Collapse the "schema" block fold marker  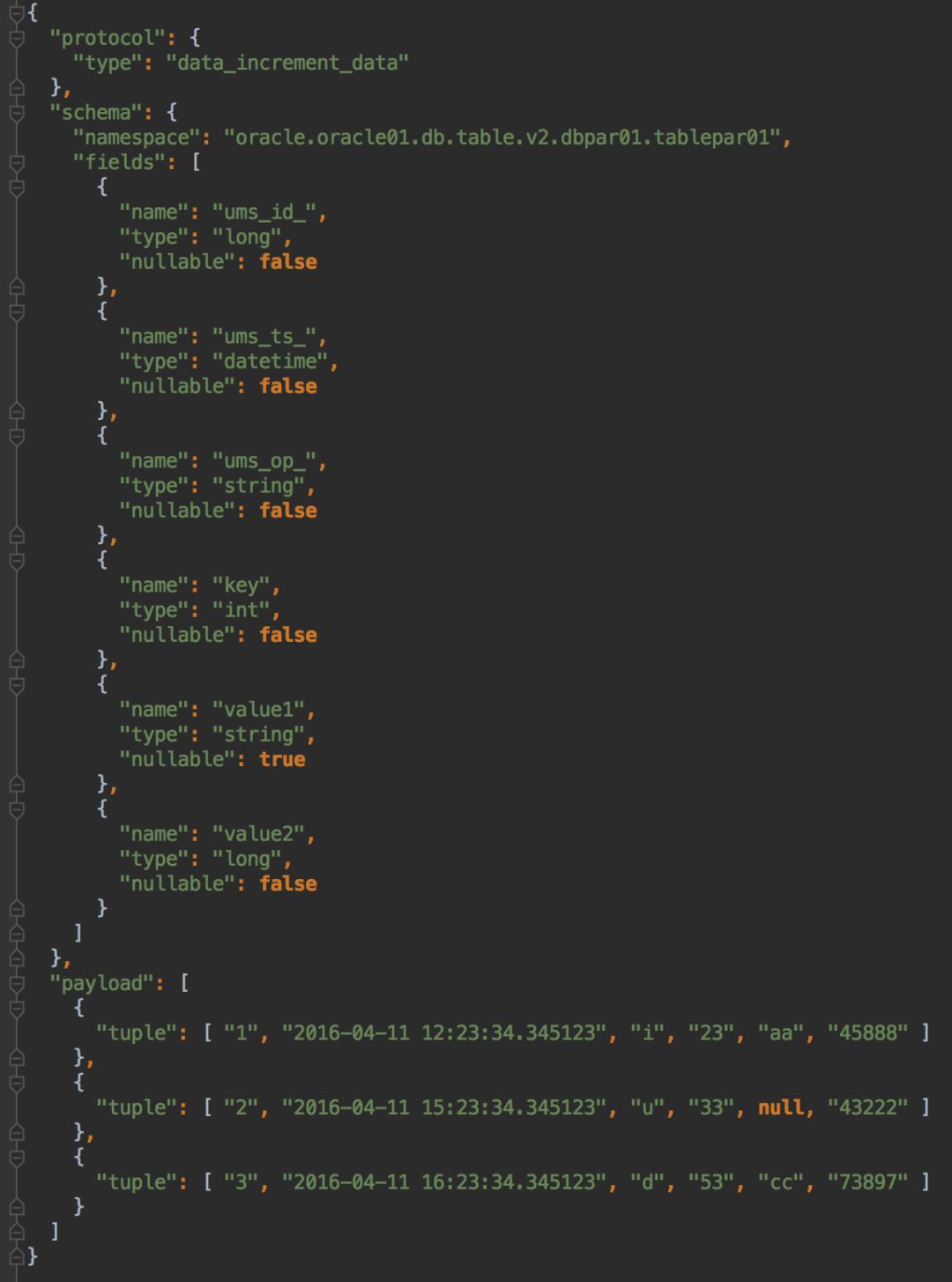point(16,112)
